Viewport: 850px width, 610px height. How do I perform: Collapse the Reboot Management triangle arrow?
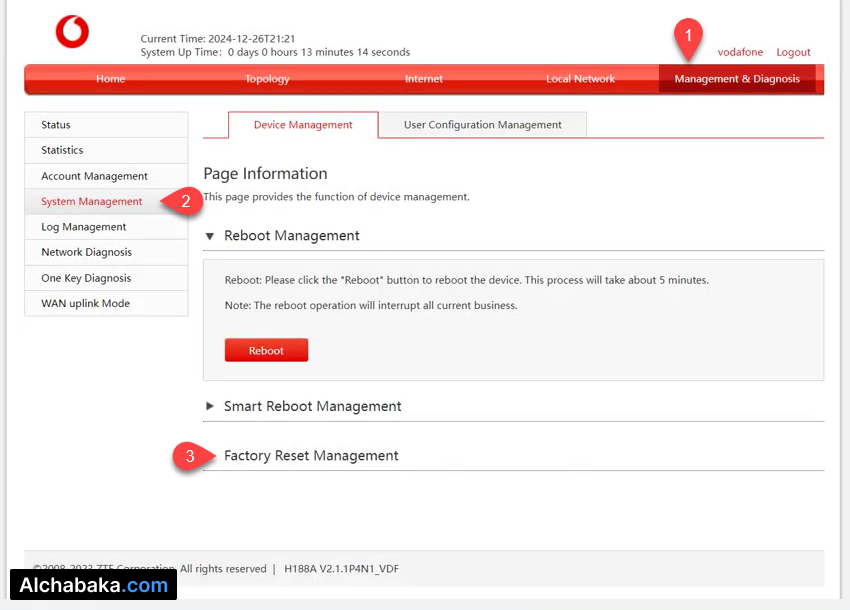point(210,236)
